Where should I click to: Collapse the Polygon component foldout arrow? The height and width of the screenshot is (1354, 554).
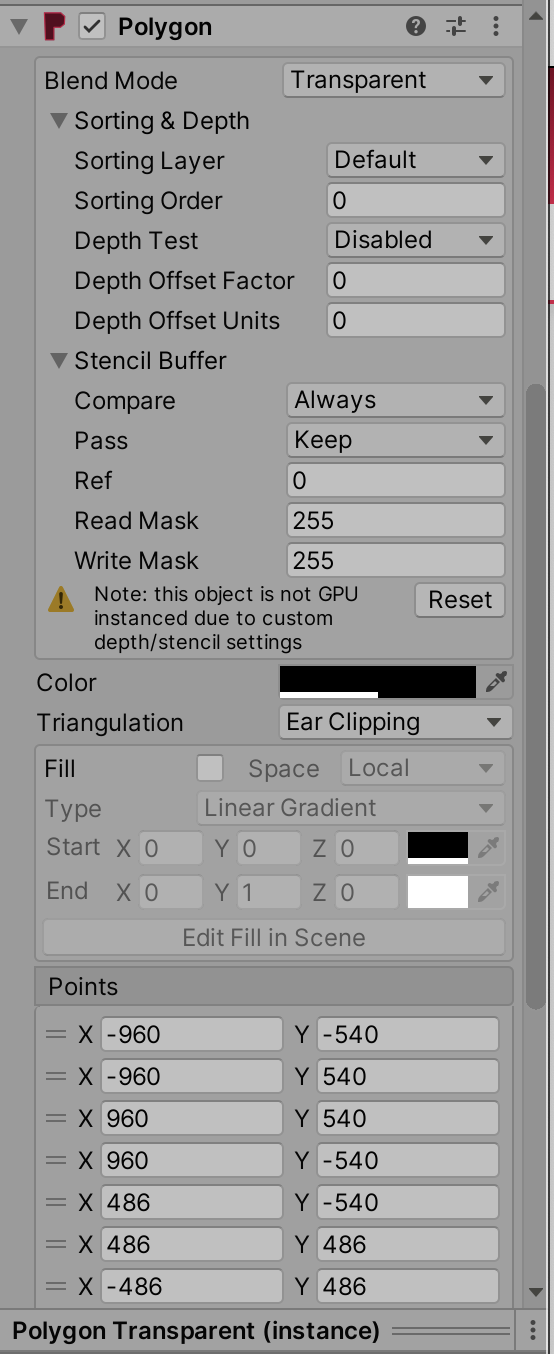coord(18,27)
